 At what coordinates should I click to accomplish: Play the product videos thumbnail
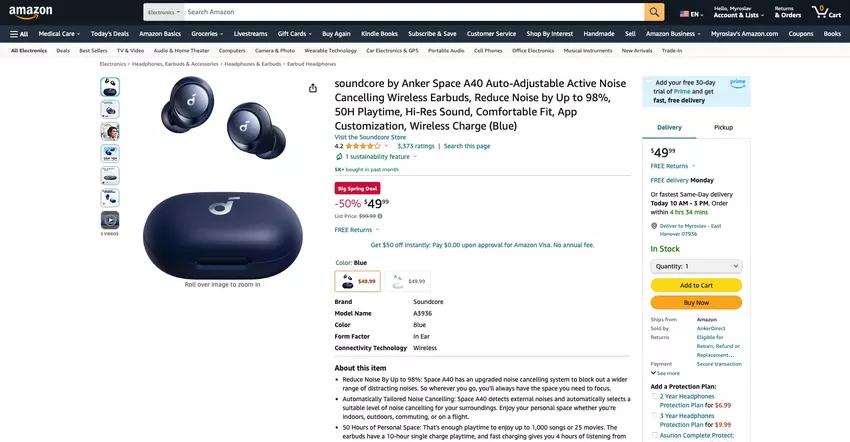point(110,220)
